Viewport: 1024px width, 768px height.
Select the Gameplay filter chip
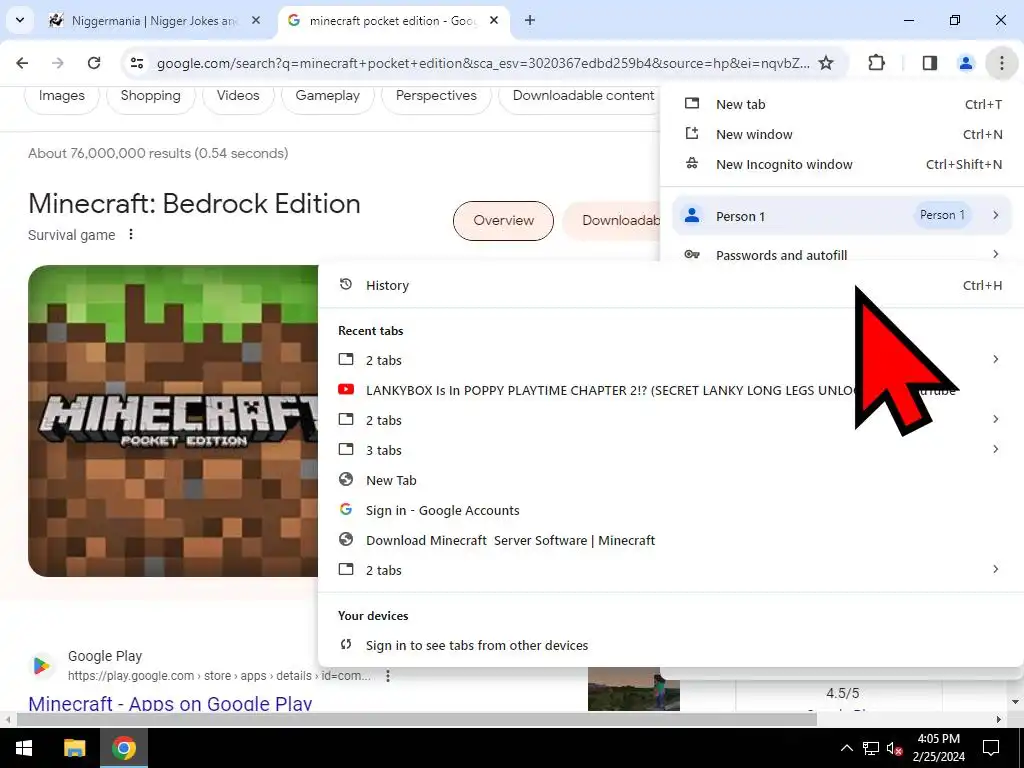[x=327, y=96]
